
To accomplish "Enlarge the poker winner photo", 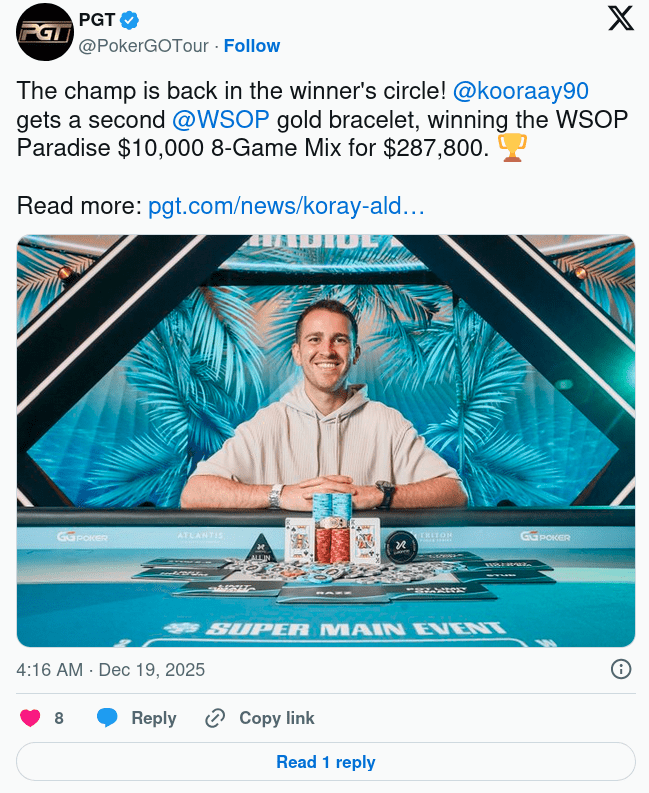I will (326, 440).
